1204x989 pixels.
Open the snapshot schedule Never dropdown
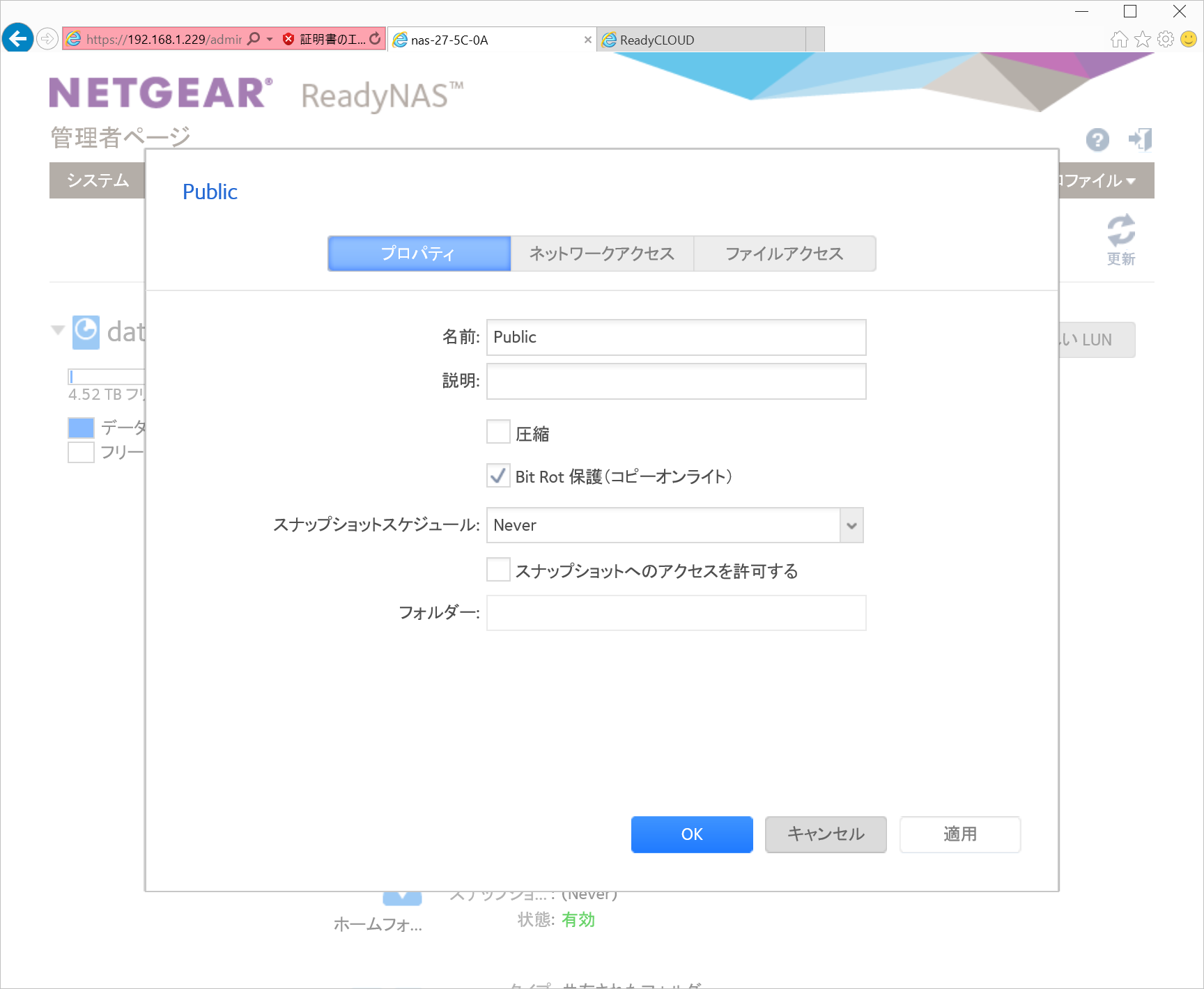pos(851,525)
